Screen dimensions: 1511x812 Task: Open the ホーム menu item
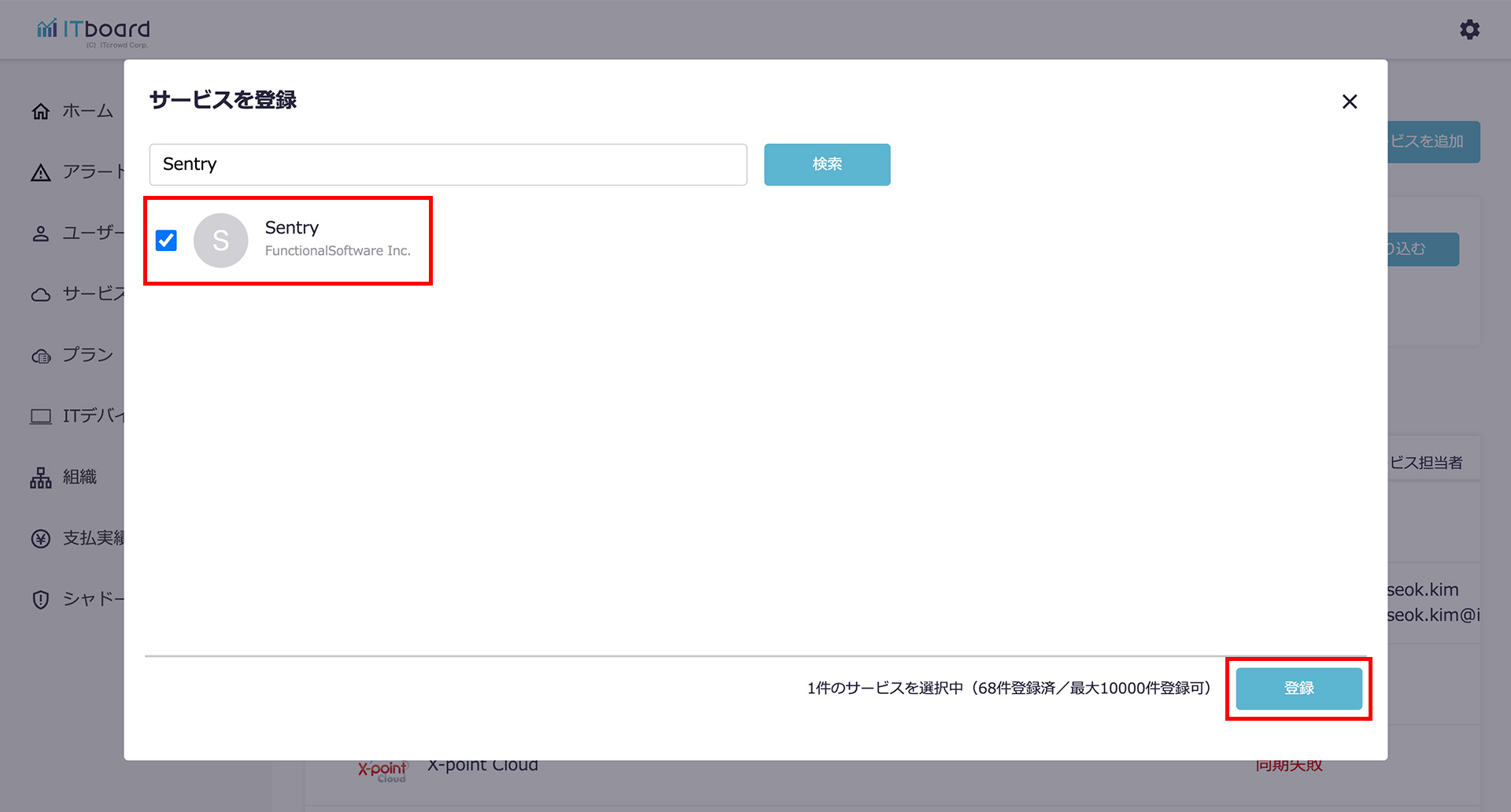(87, 112)
